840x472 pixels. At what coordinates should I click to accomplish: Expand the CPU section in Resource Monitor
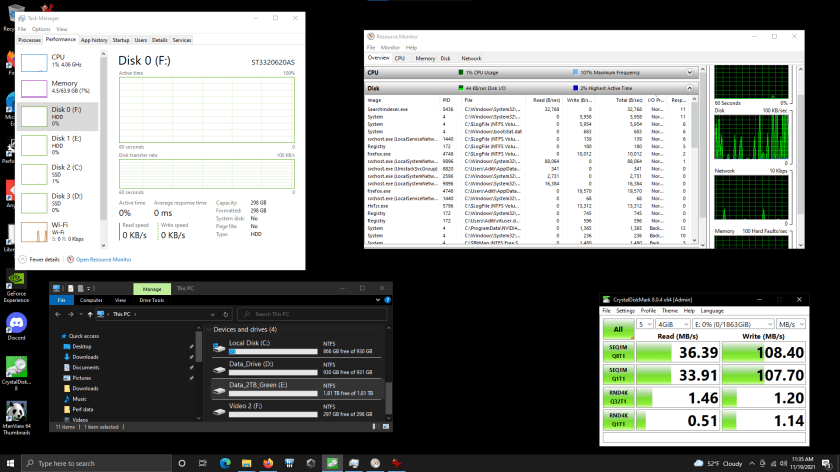point(689,73)
